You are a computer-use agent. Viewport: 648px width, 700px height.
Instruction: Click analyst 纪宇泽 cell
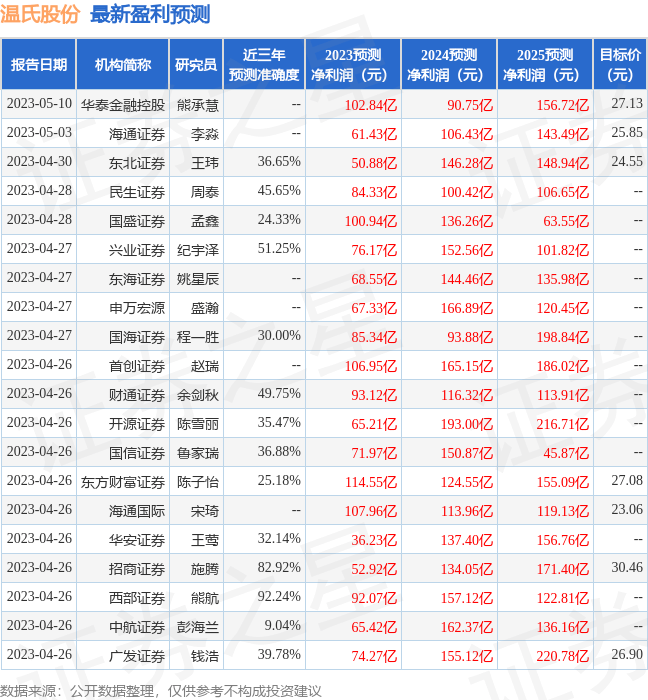(x=198, y=250)
